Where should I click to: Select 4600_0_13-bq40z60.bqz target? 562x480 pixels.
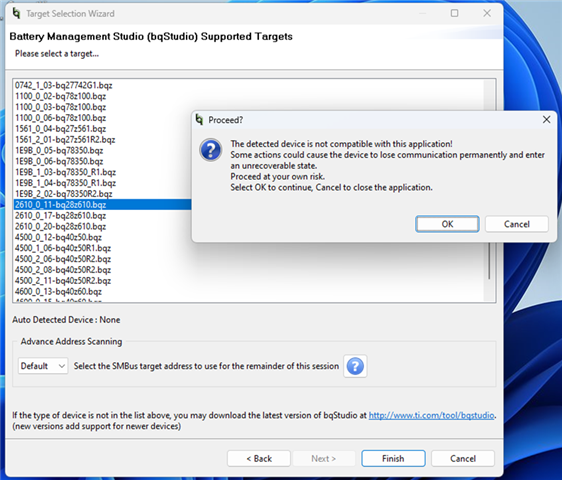coord(58,291)
